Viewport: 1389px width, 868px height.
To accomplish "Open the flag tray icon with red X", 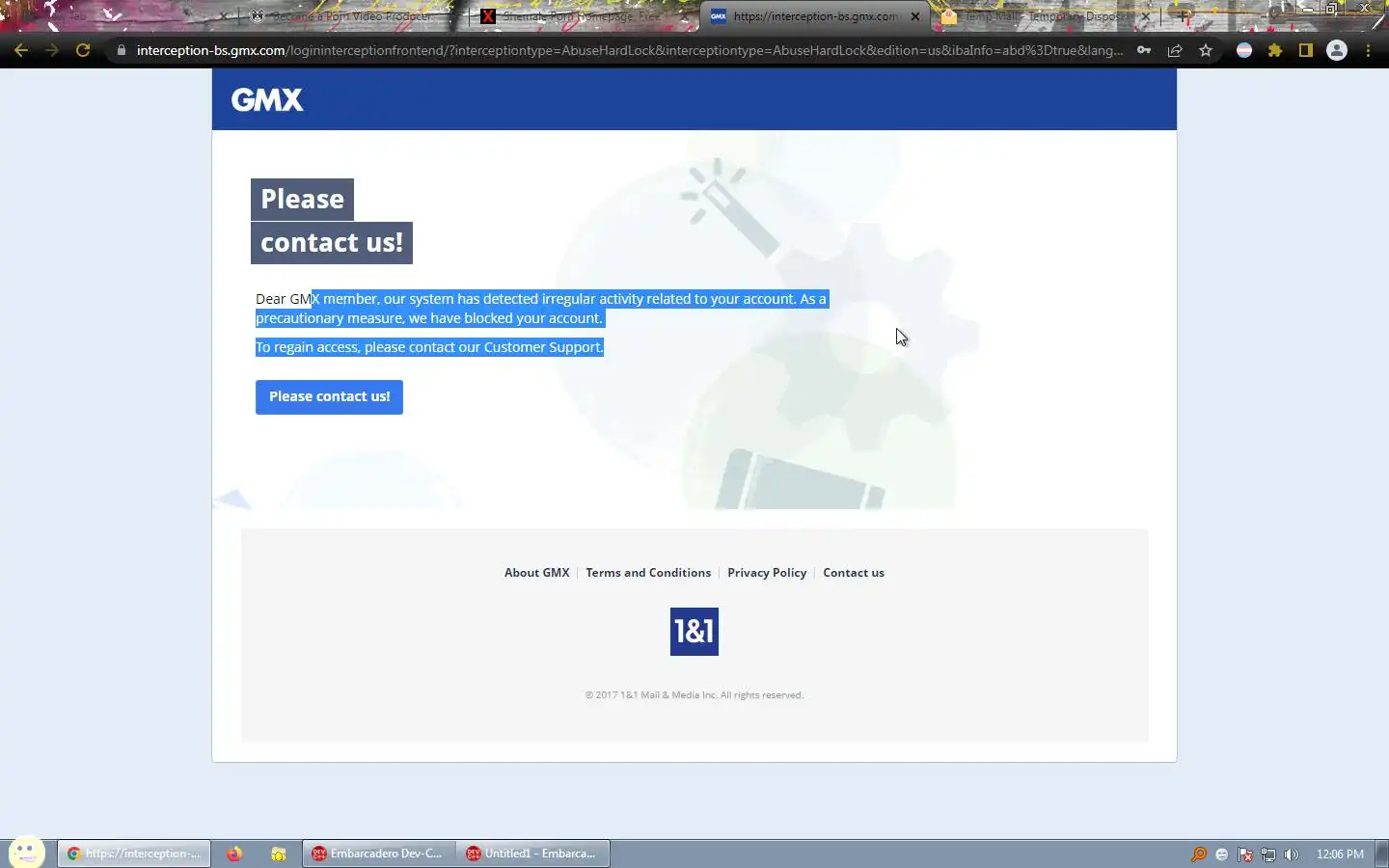I will [x=1245, y=854].
